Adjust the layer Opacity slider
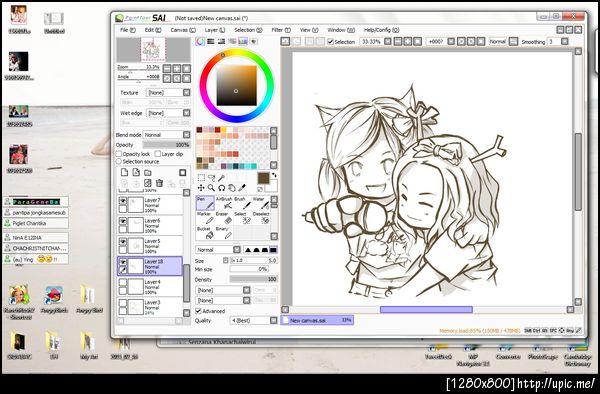The height and width of the screenshot is (394, 600). pyautogui.click(x=166, y=145)
